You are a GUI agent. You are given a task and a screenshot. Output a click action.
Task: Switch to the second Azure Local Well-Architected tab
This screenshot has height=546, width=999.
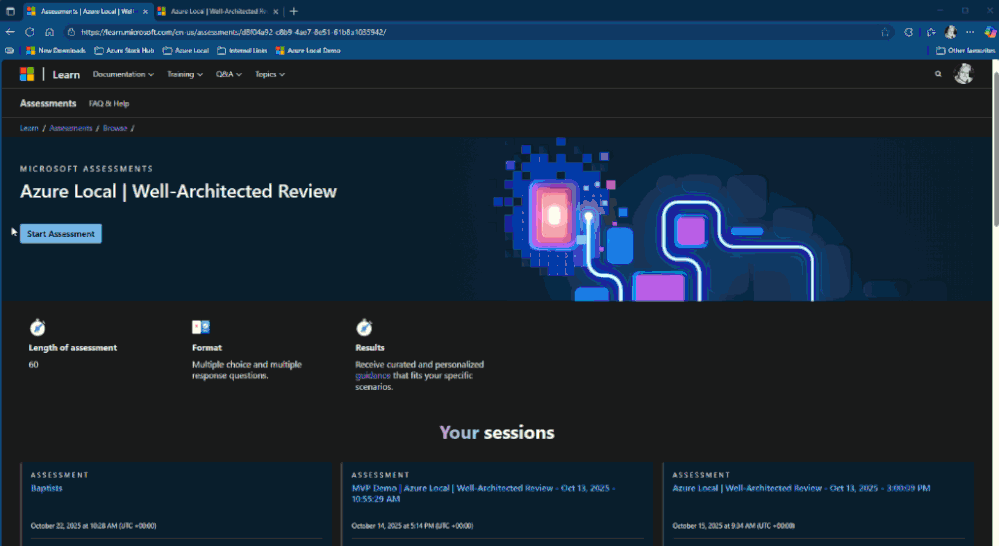pos(219,11)
